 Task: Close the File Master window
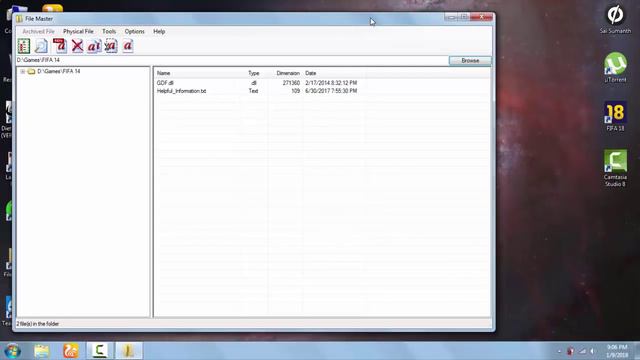click(x=481, y=17)
